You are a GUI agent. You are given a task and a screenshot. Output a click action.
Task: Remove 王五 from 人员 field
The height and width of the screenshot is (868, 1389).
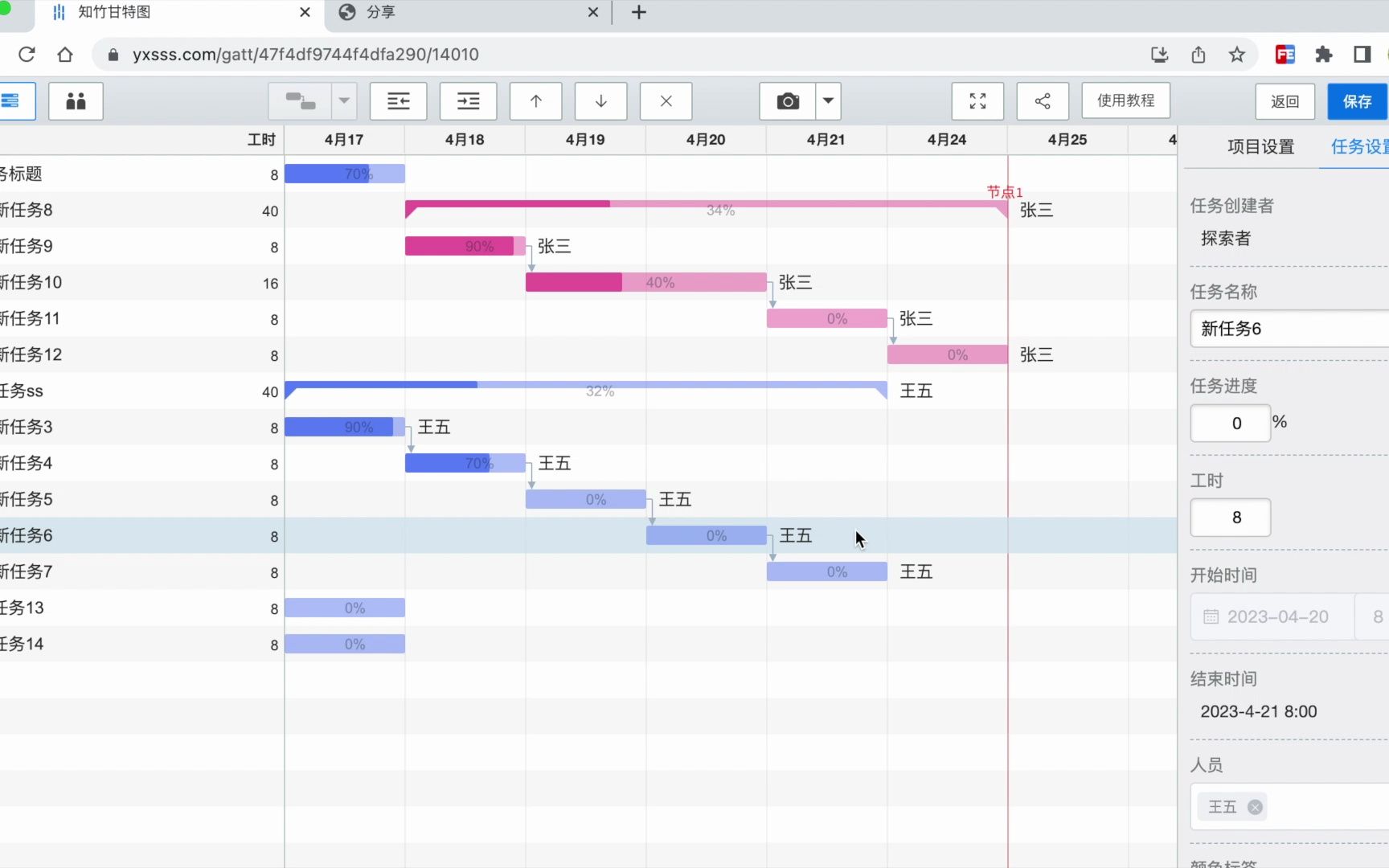1255,807
